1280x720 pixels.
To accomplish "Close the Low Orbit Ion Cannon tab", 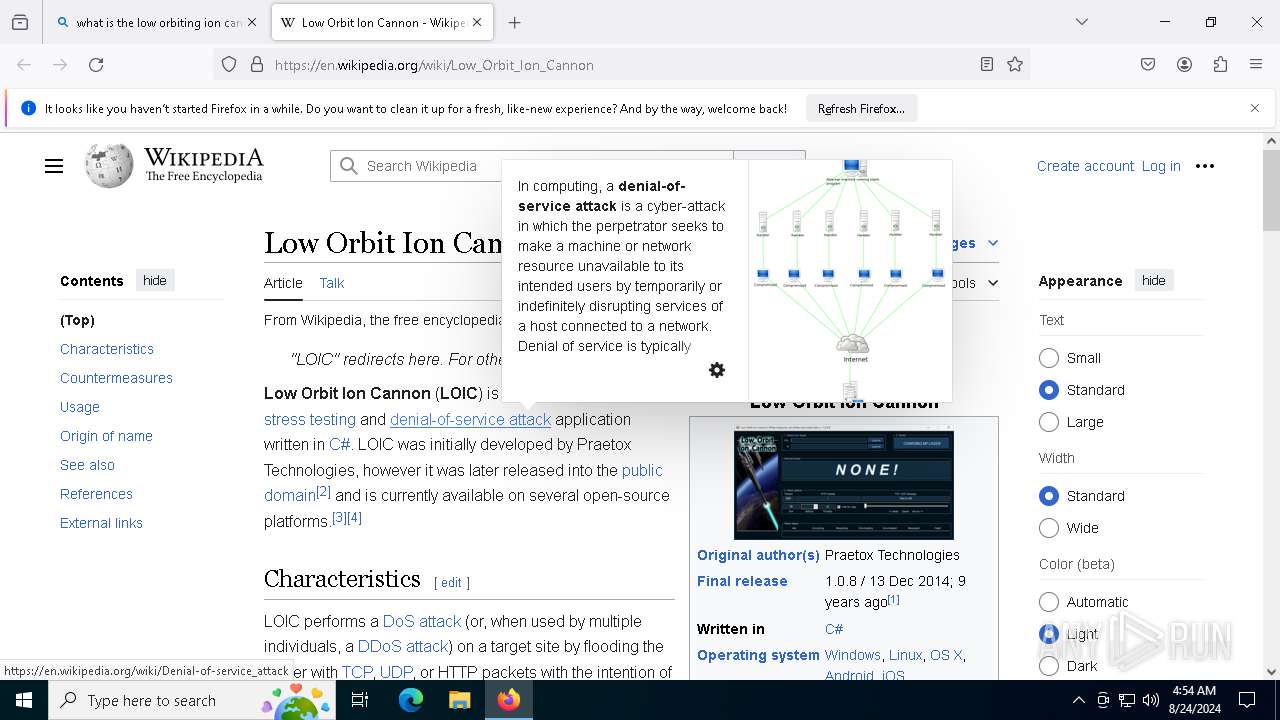I will tap(477, 22).
